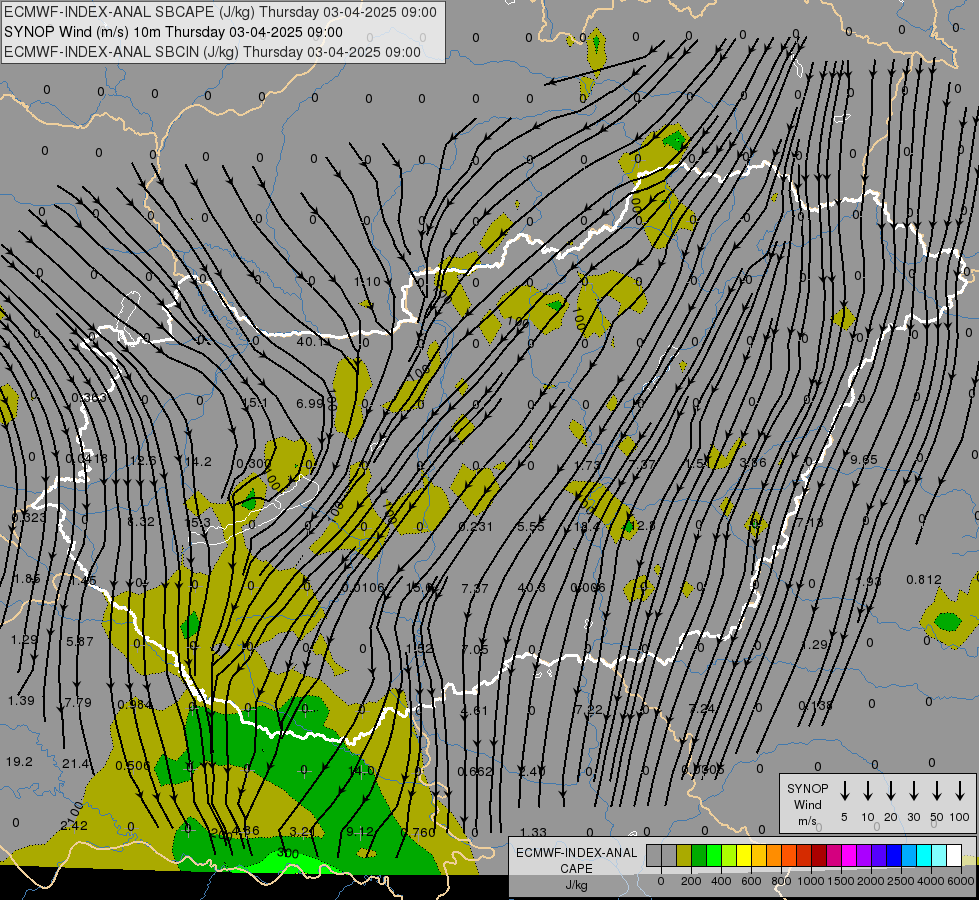
Task: Click the SBCIN title line
Action: tap(212, 52)
